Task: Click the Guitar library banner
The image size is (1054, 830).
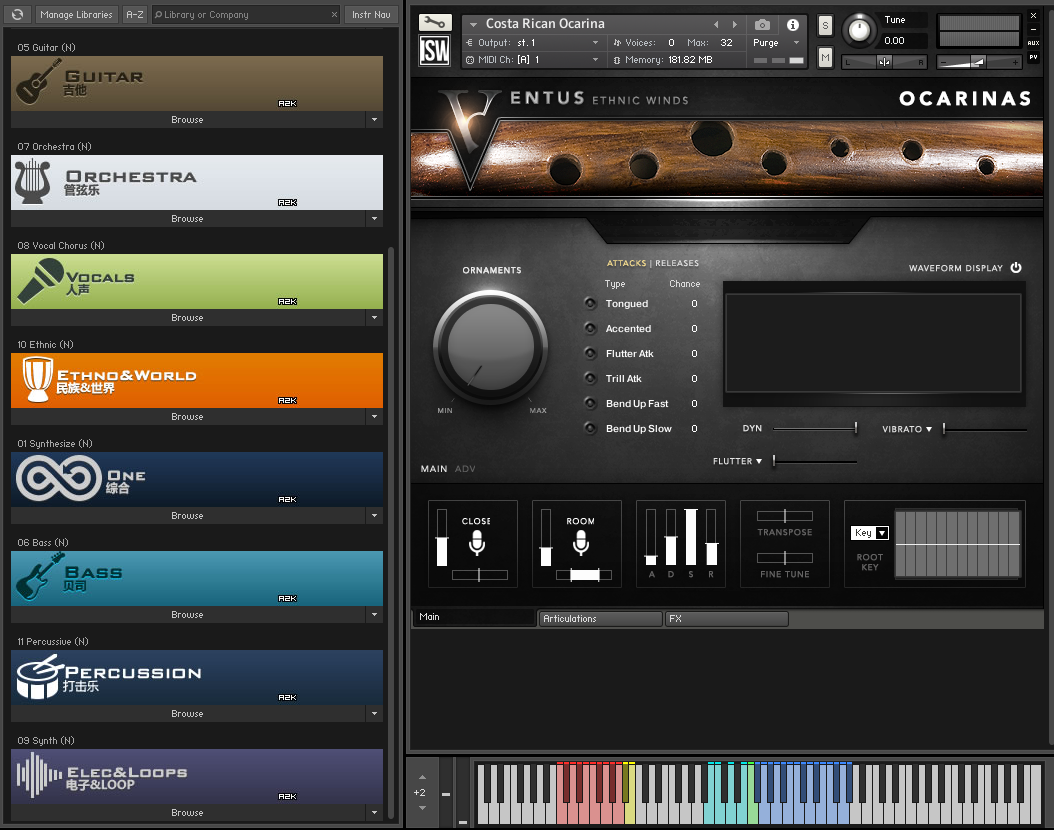Action: (x=197, y=83)
